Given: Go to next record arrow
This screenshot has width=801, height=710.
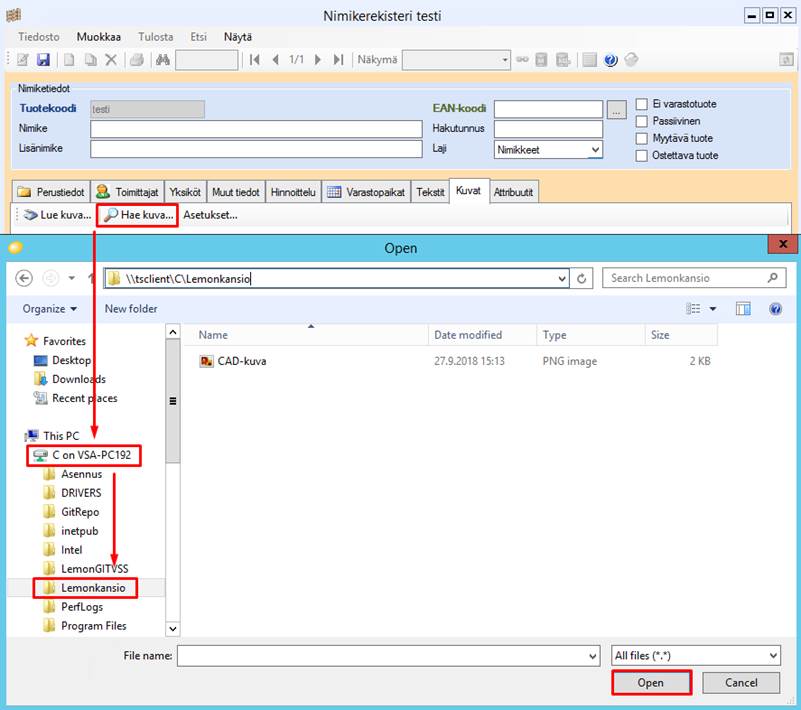Looking at the screenshot, I should tap(317, 60).
